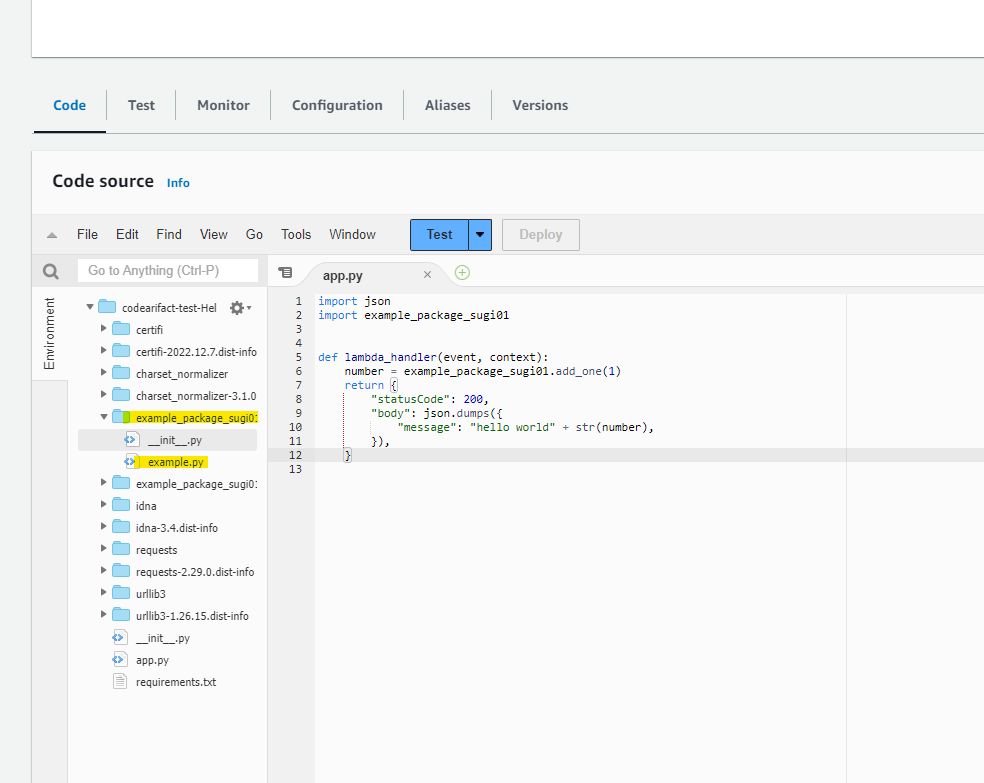Image resolution: width=984 pixels, height=783 pixels.
Task: Open the Window menu
Action: tap(353, 235)
